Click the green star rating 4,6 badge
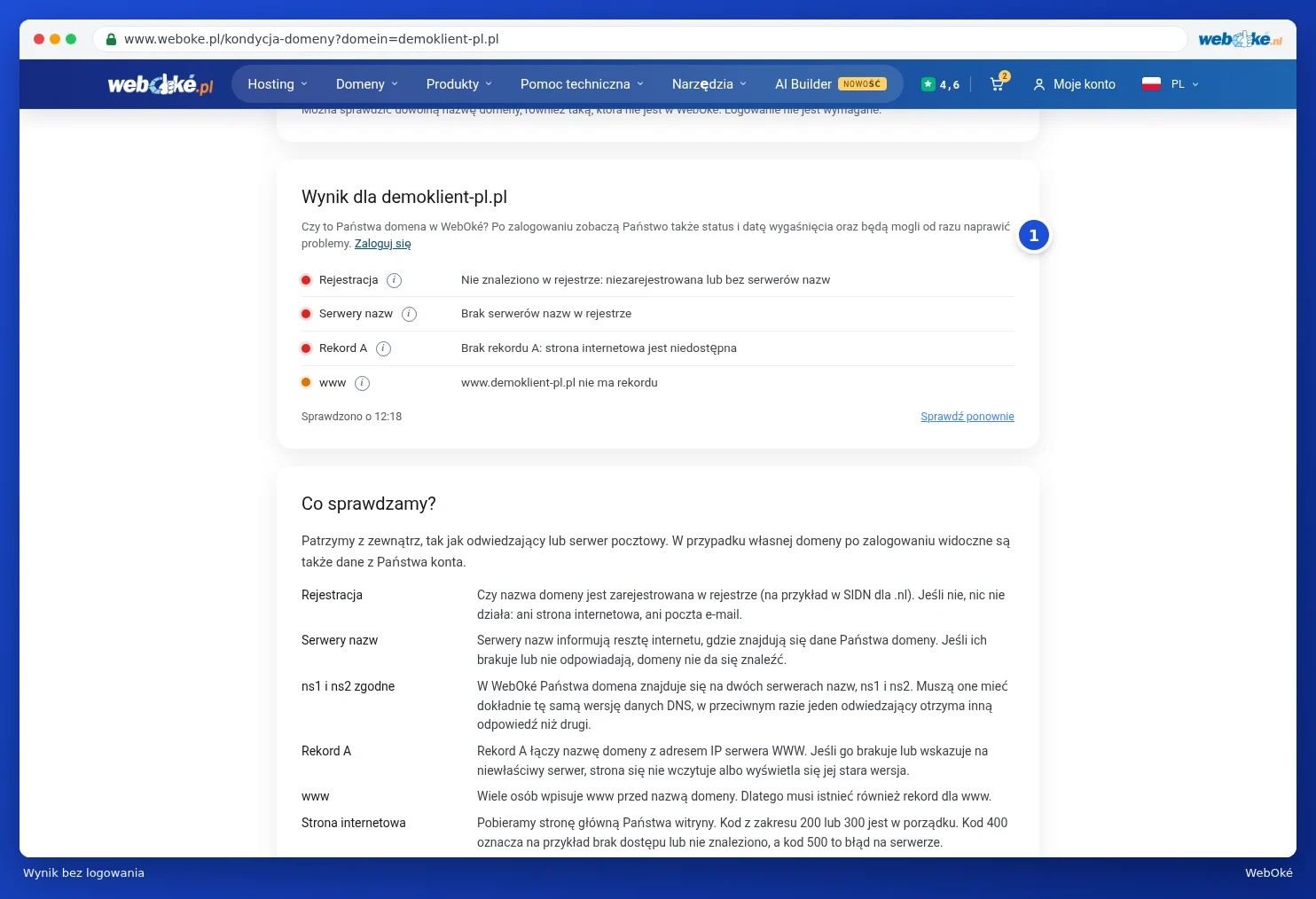 pyautogui.click(x=940, y=84)
